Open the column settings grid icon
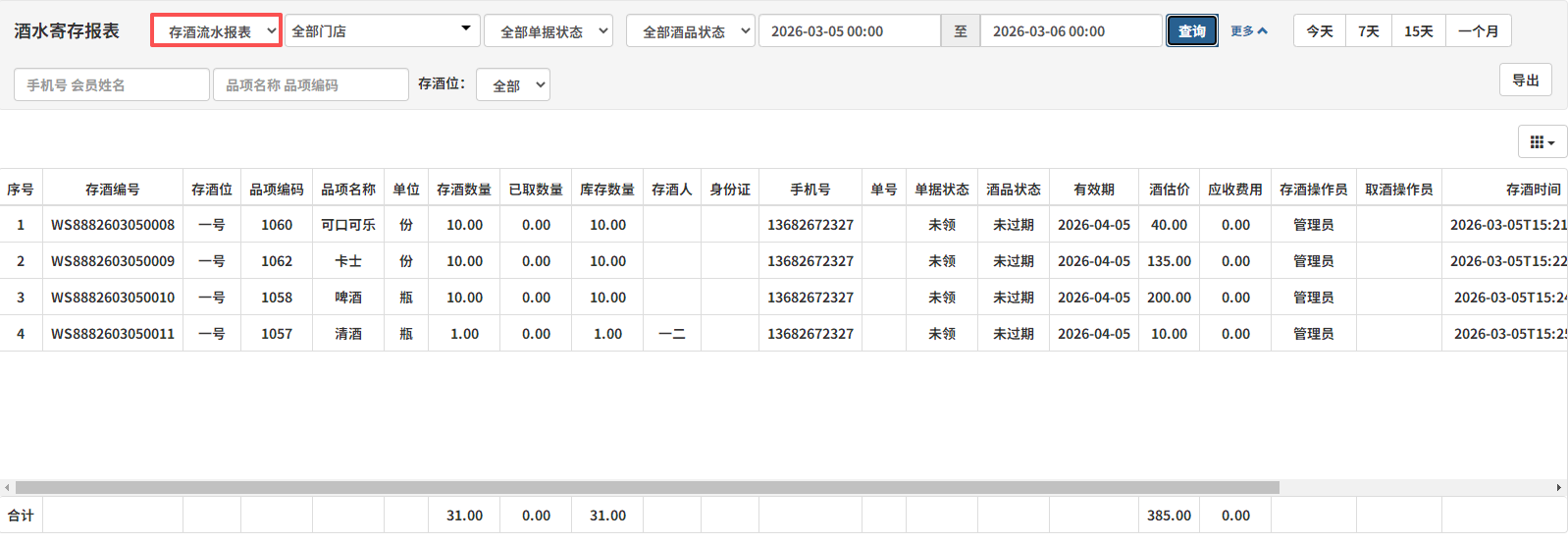1568x544 pixels. (x=1542, y=142)
